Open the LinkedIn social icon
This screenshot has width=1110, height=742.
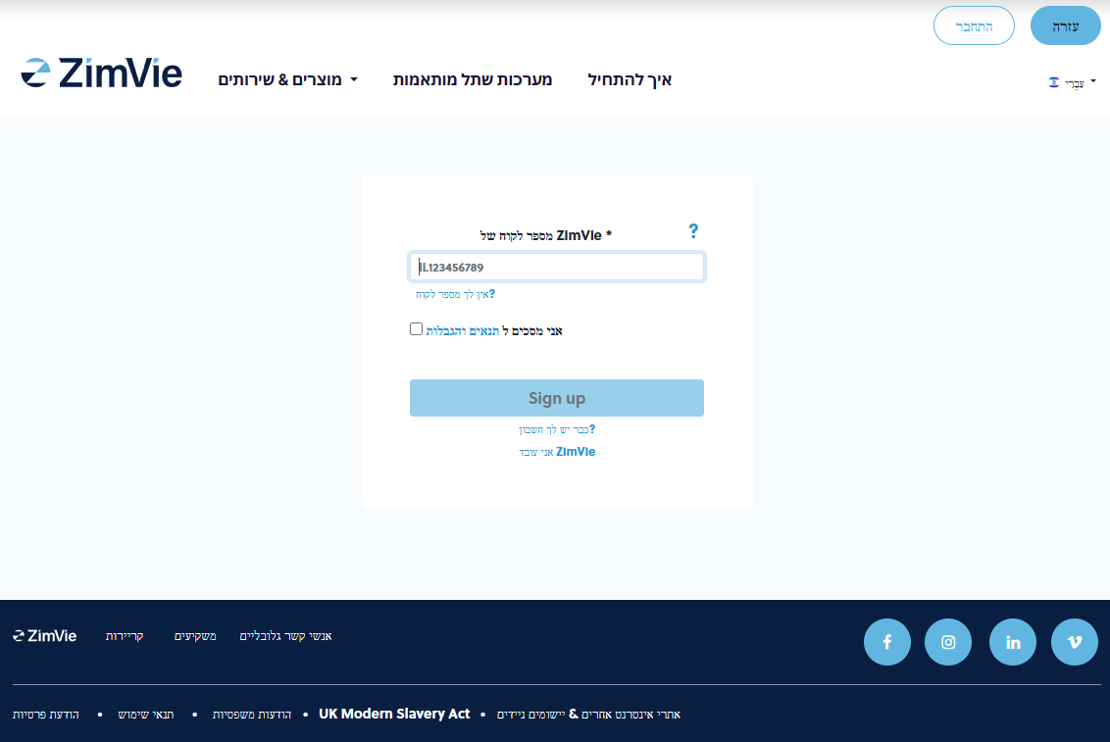(x=1013, y=642)
